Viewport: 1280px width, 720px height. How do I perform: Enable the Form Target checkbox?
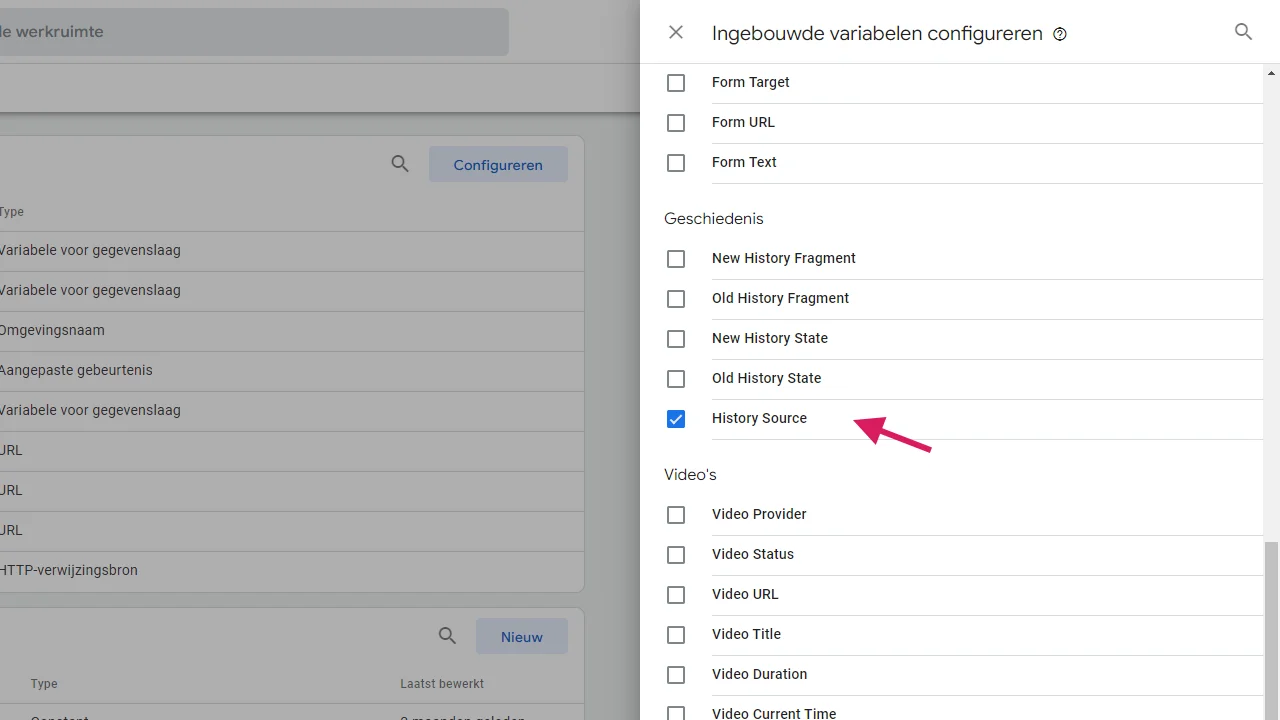(x=676, y=83)
